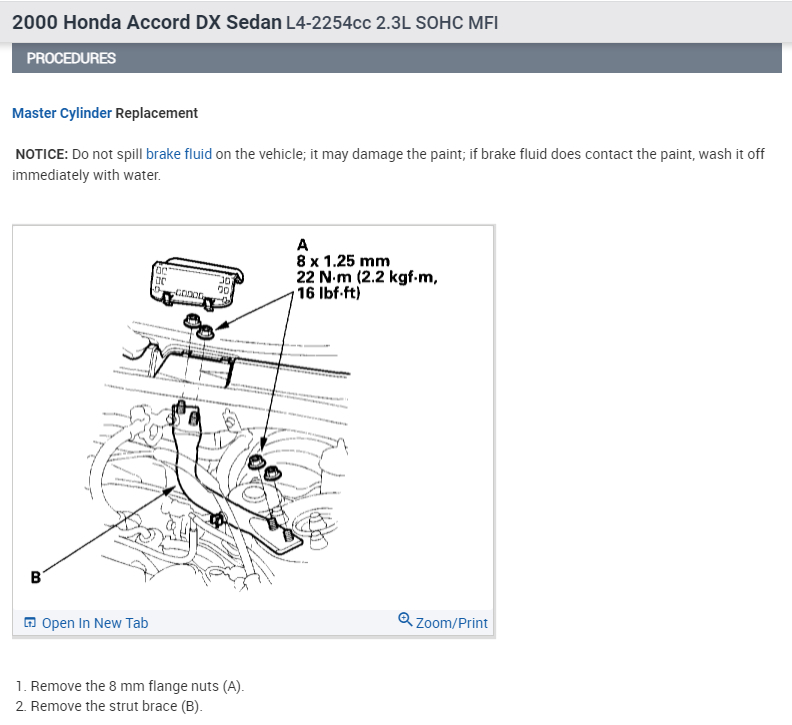The image size is (792, 725).
Task: Click the upper flange nuts in diagram
Action: click(x=199, y=326)
